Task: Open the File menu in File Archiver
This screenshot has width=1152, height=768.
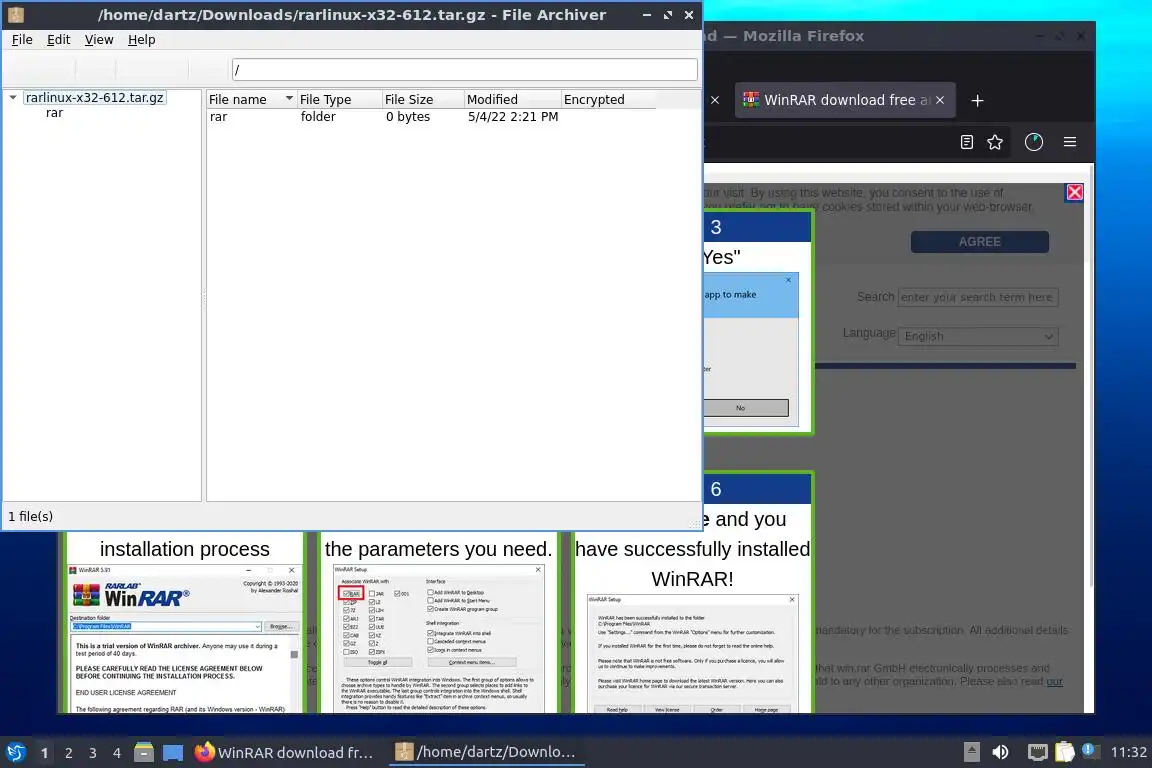Action: (22, 40)
